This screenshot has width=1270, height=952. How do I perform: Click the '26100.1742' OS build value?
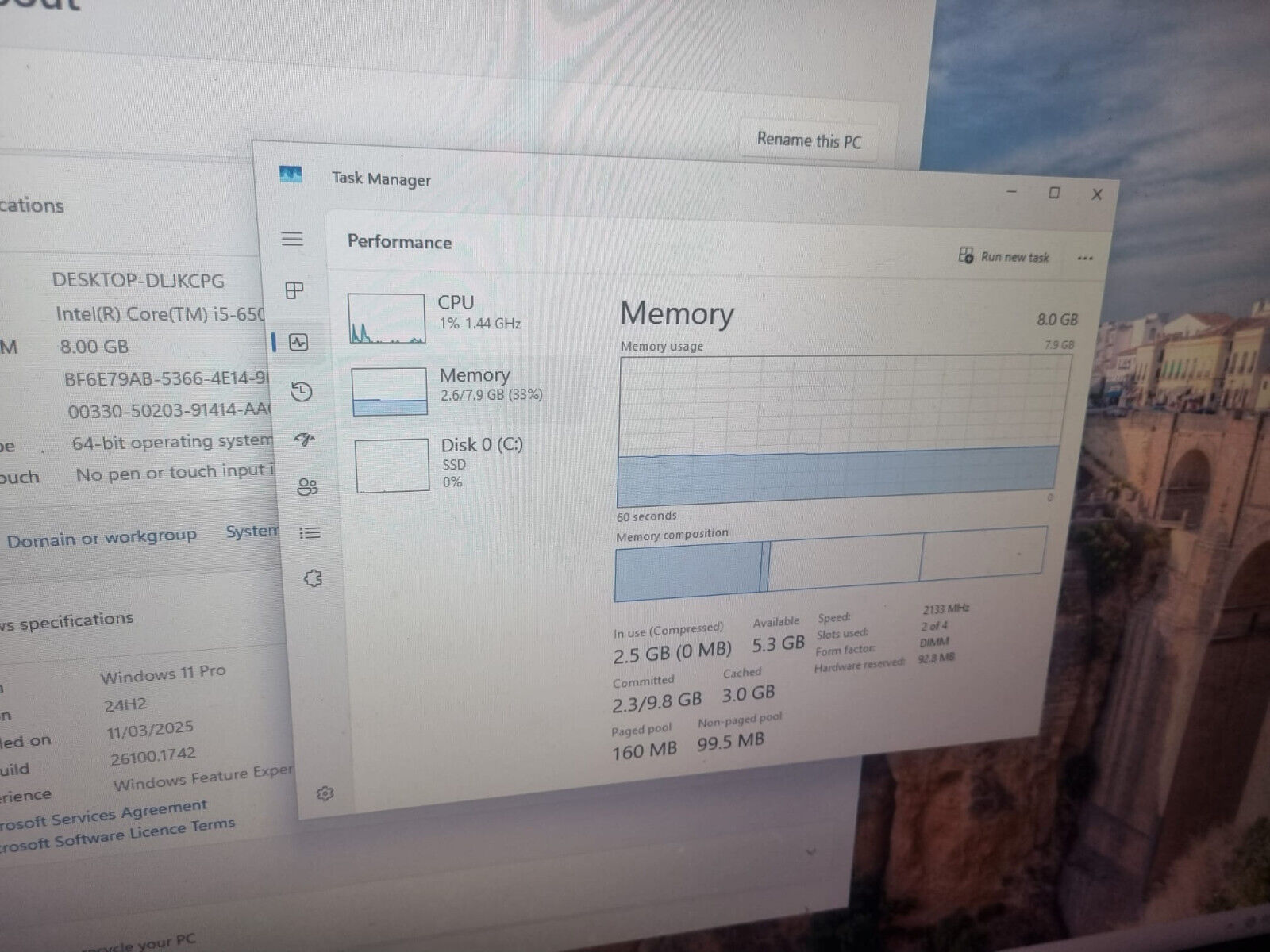(152, 756)
